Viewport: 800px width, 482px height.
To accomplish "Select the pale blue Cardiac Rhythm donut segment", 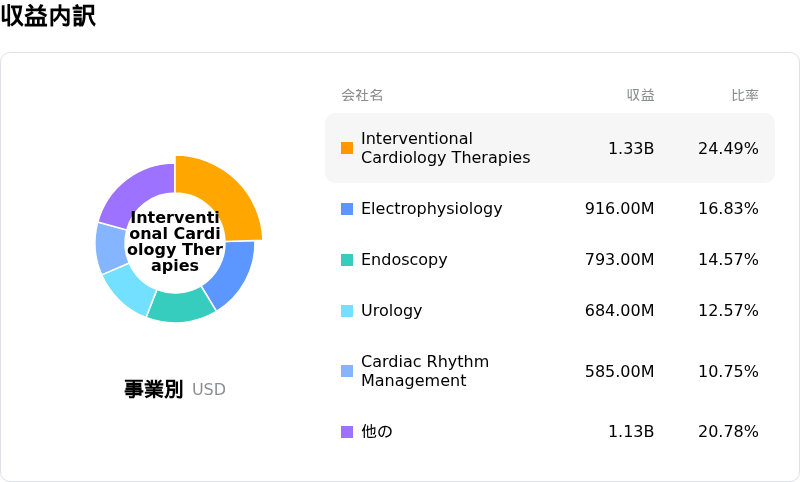I will [111, 248].
